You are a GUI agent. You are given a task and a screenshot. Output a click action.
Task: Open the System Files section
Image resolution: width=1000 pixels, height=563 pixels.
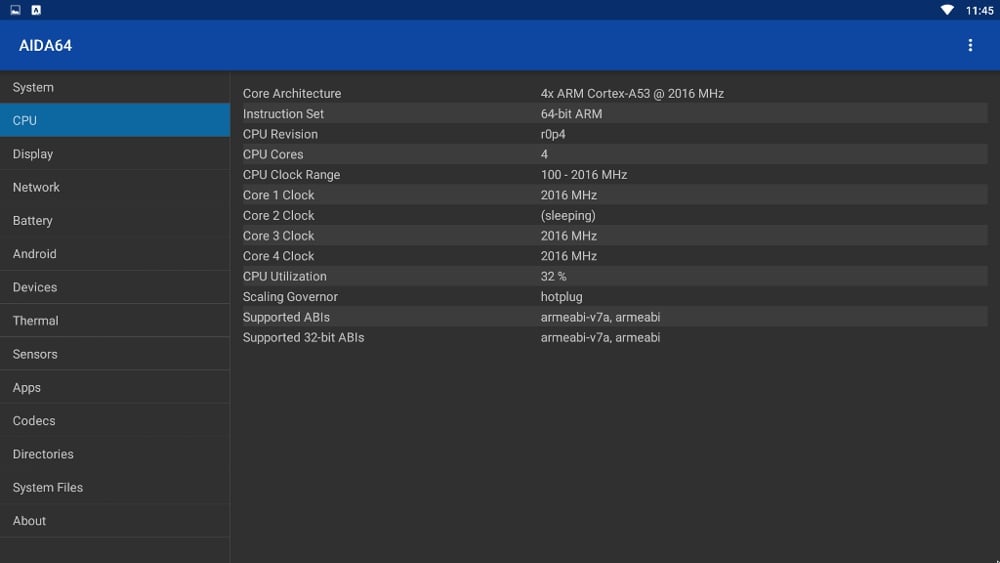[x=115, y=487]
